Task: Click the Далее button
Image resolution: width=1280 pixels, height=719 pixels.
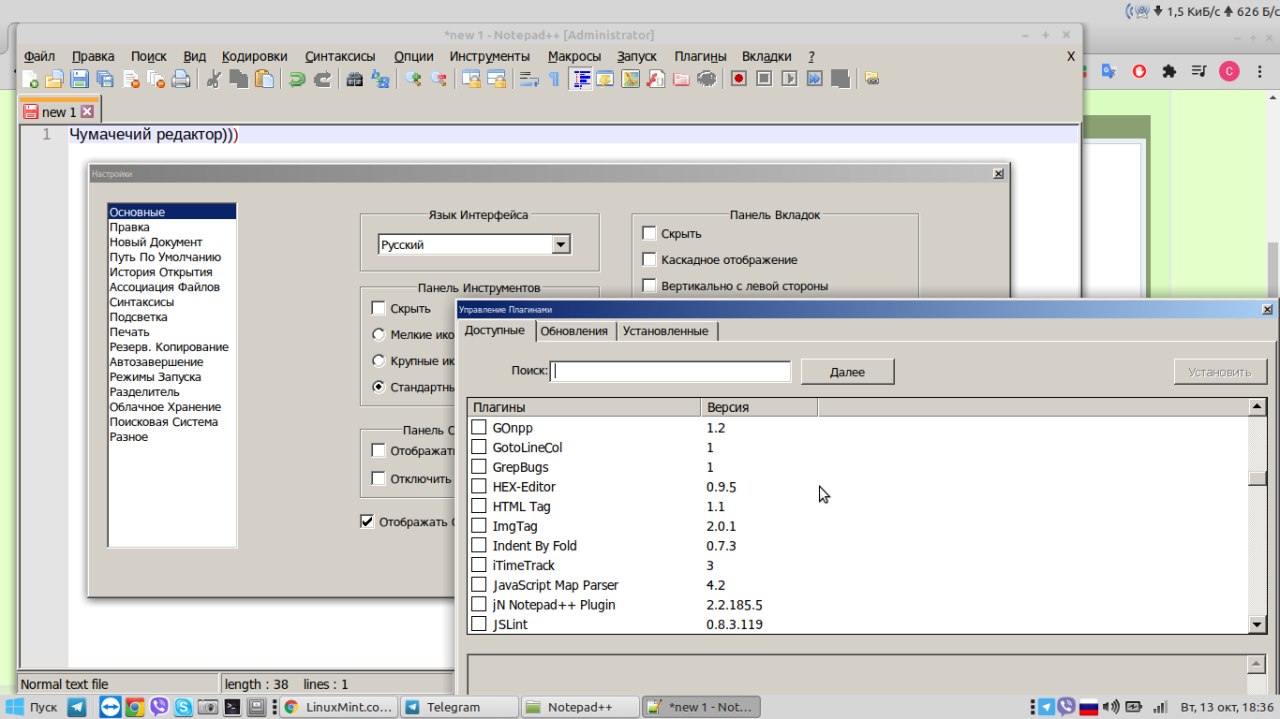Action: (847, 372)
